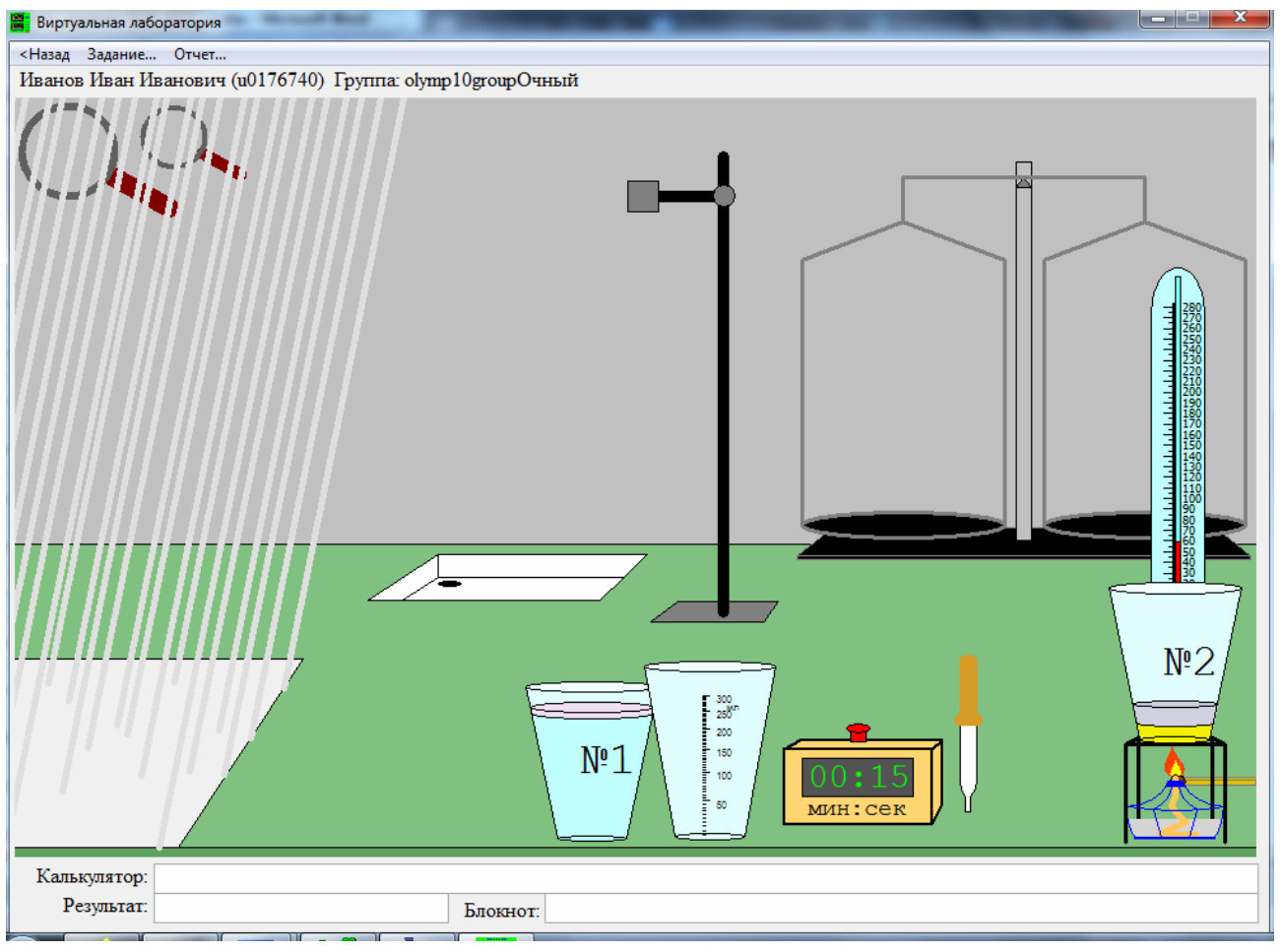1281x952 pixels.
Task: Click the right pan of the balance scale
Action: tap(1145, 526)
